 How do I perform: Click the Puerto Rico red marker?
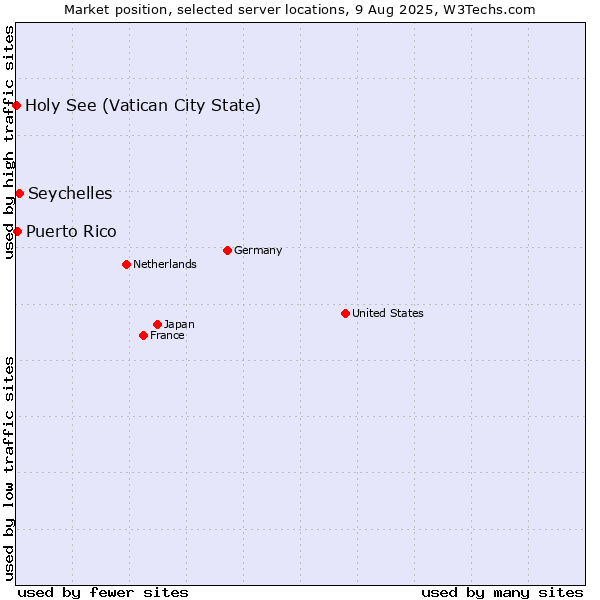click(18, 232)
